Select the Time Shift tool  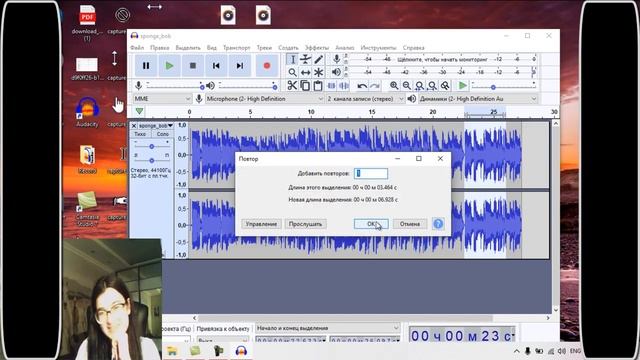click(x=305, y=73)
